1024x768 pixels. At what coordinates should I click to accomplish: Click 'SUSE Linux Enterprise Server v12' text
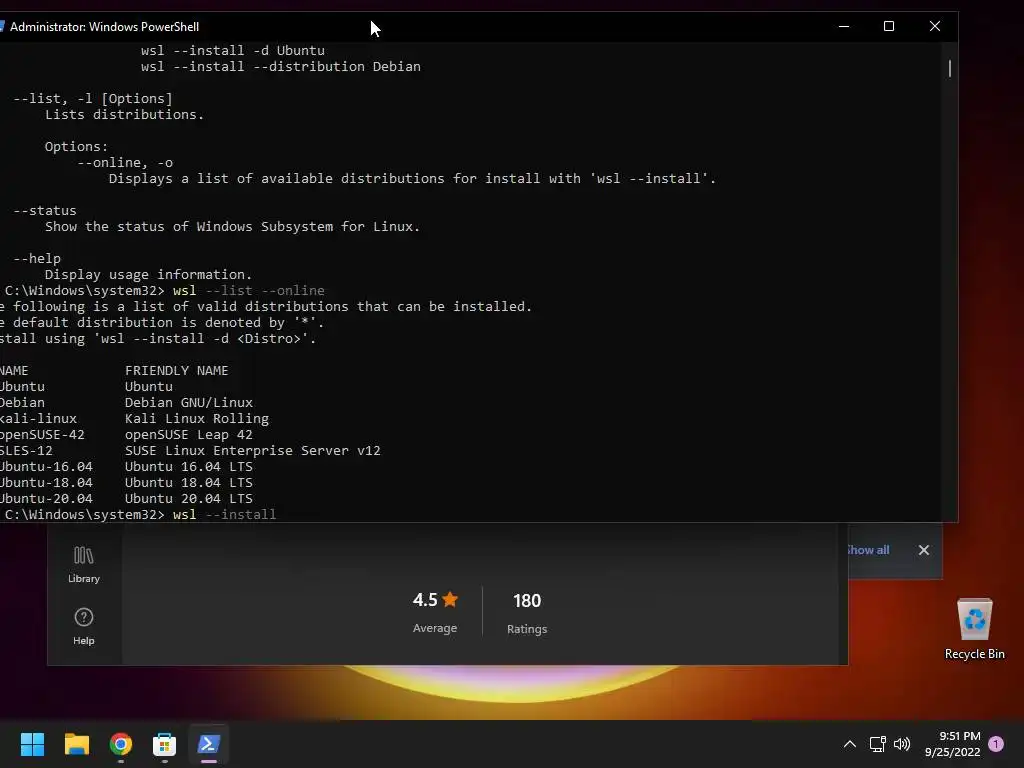coord(253,451)
